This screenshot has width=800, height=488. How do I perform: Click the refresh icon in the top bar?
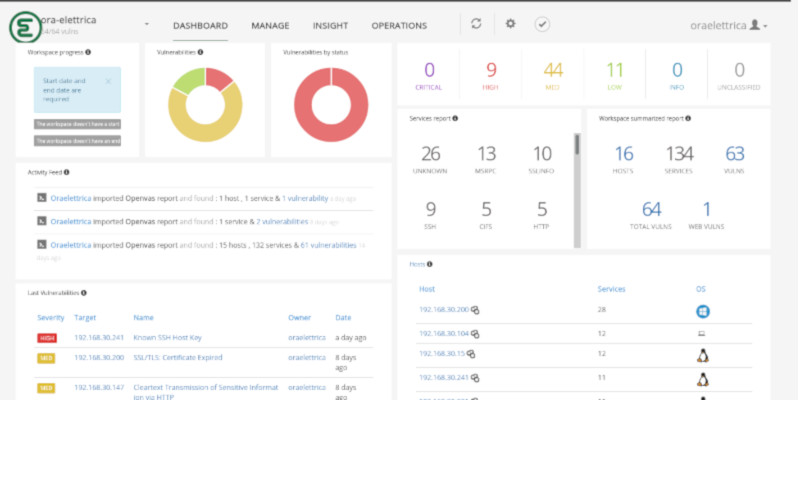(476, 24)
